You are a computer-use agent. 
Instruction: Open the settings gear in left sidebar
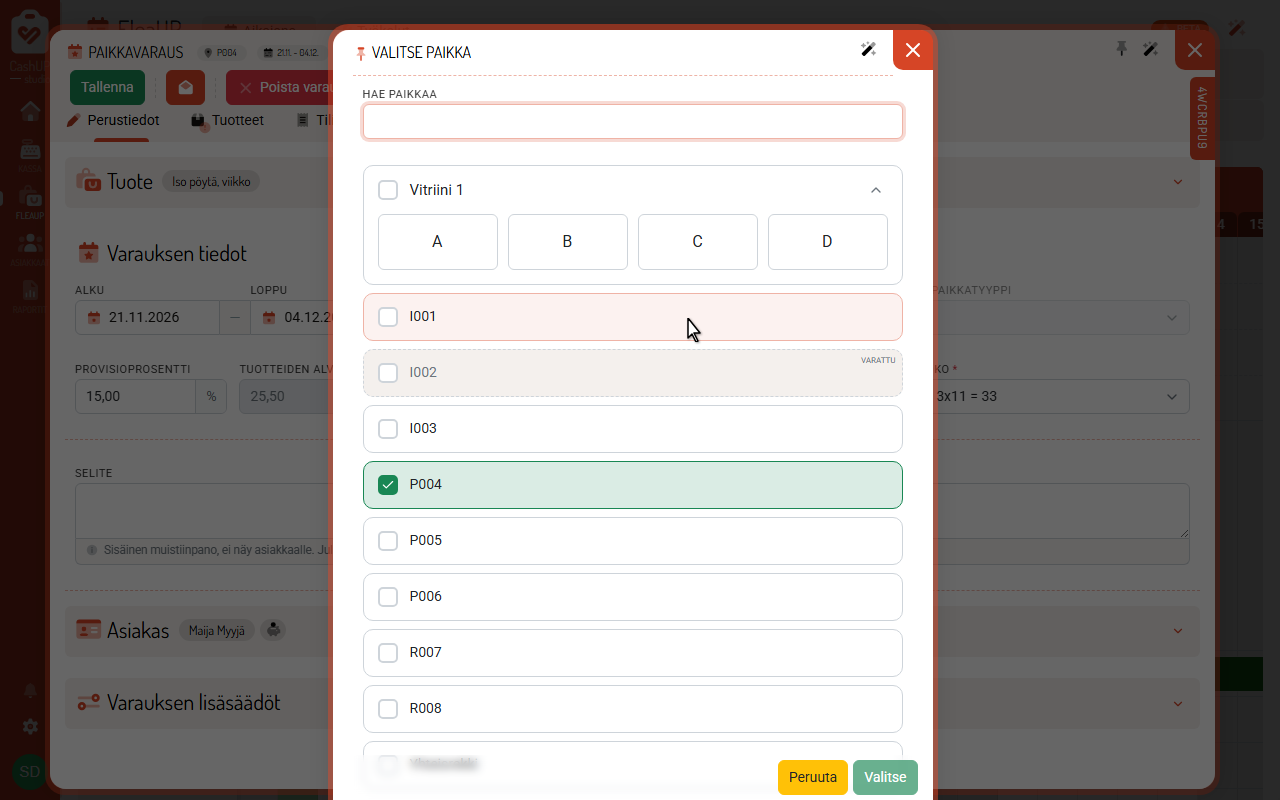click(x=30, y=727)
